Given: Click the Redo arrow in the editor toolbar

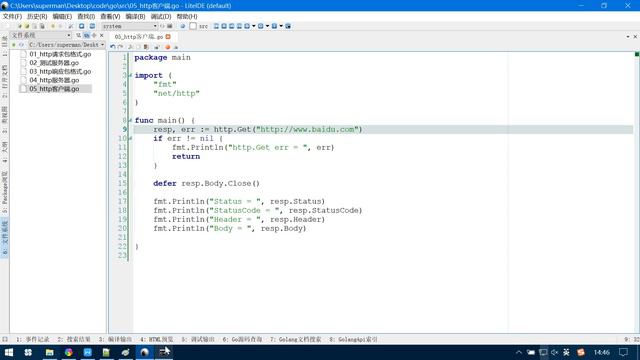Looking at the screenshot, I should [120, 47].
